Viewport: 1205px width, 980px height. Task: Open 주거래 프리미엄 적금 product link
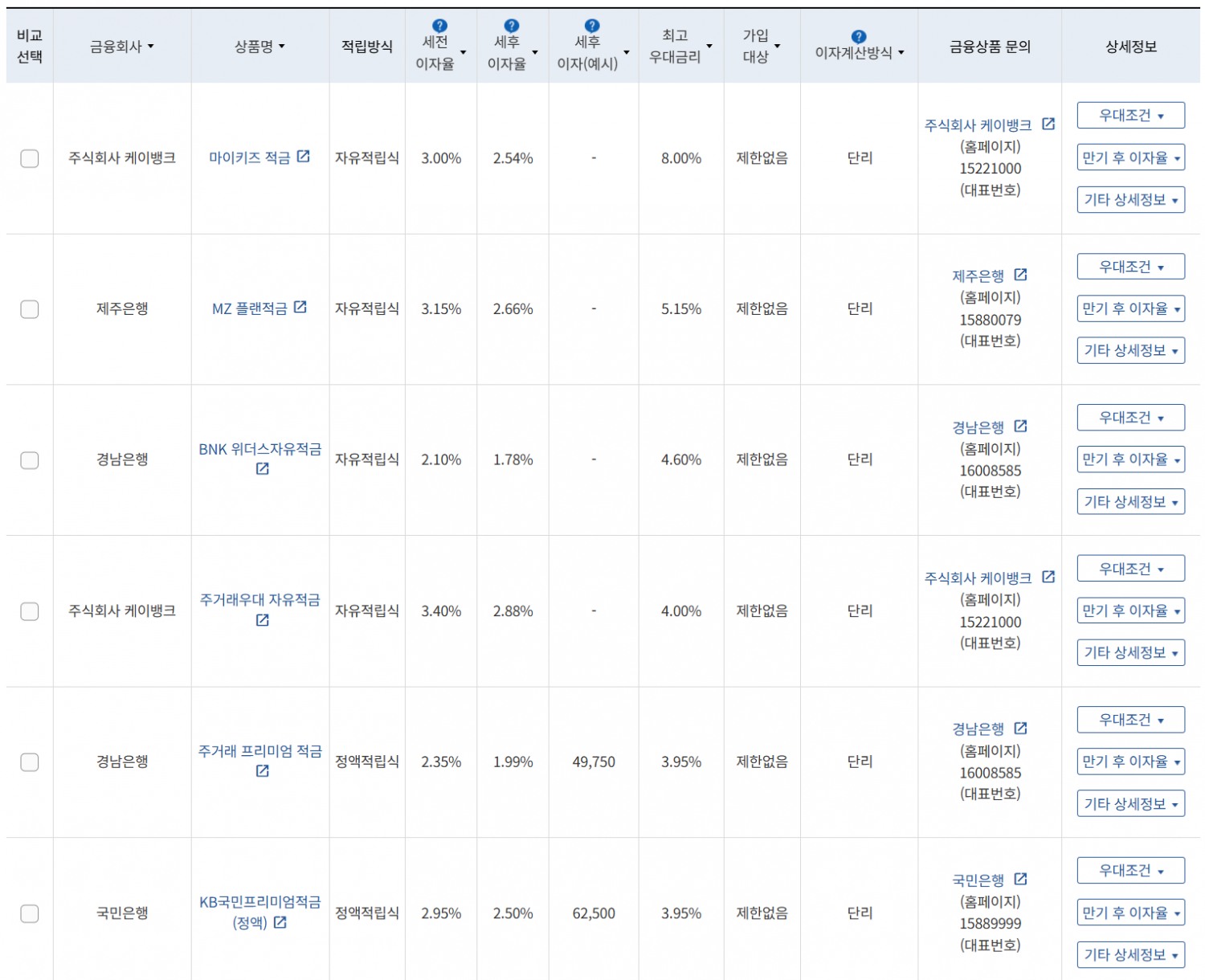pyautogui.click(x=260, y=751)
